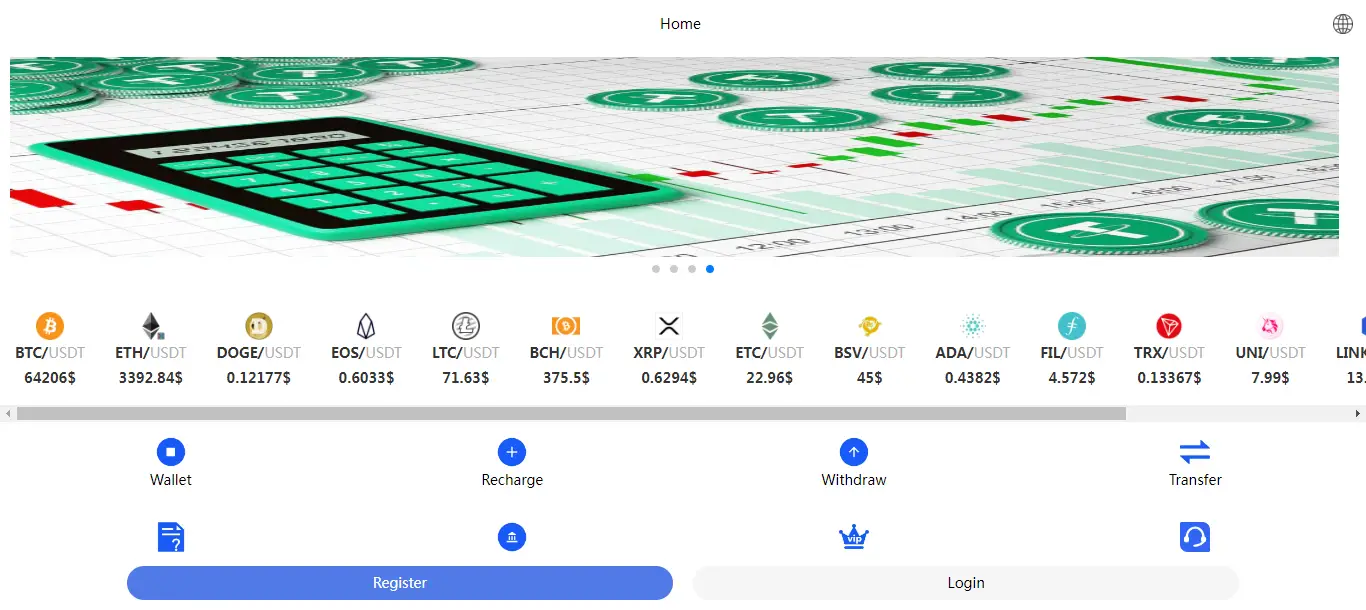The image size is (1366, 610).
Task: Open the bank building icon
Action: 512,537
